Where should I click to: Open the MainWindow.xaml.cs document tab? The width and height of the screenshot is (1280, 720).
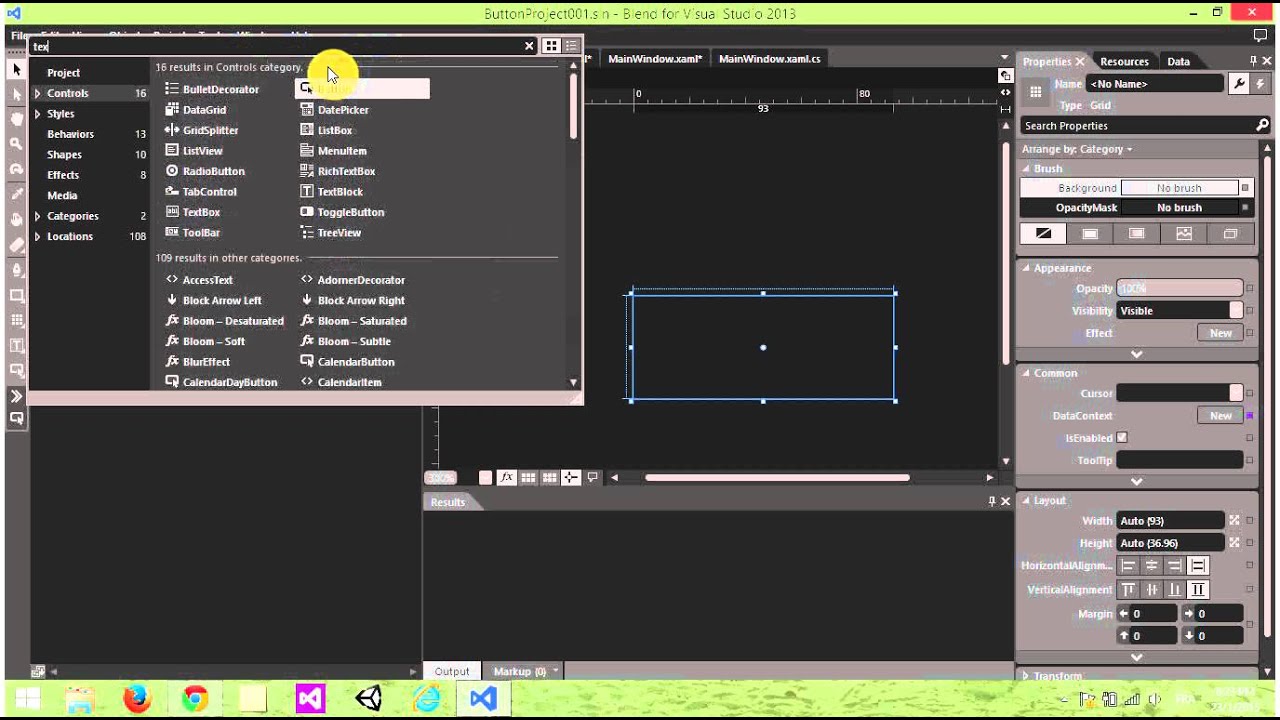click(770, 59)
